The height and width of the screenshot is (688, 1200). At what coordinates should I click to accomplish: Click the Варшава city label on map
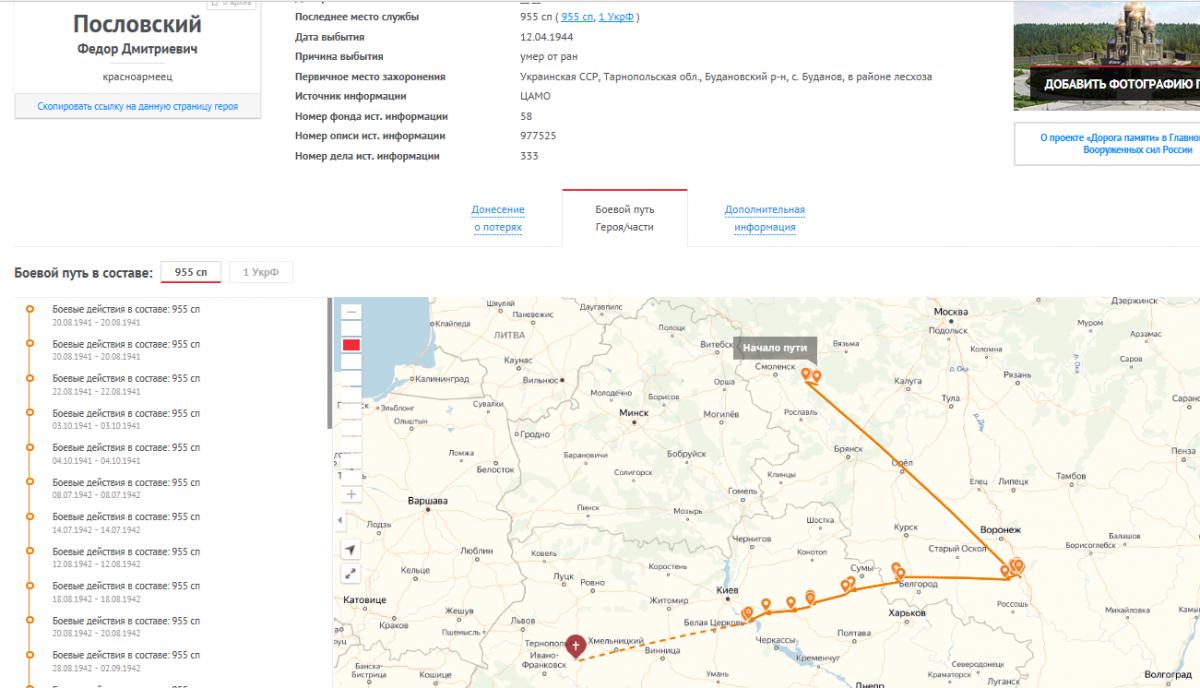coord(427,500)
